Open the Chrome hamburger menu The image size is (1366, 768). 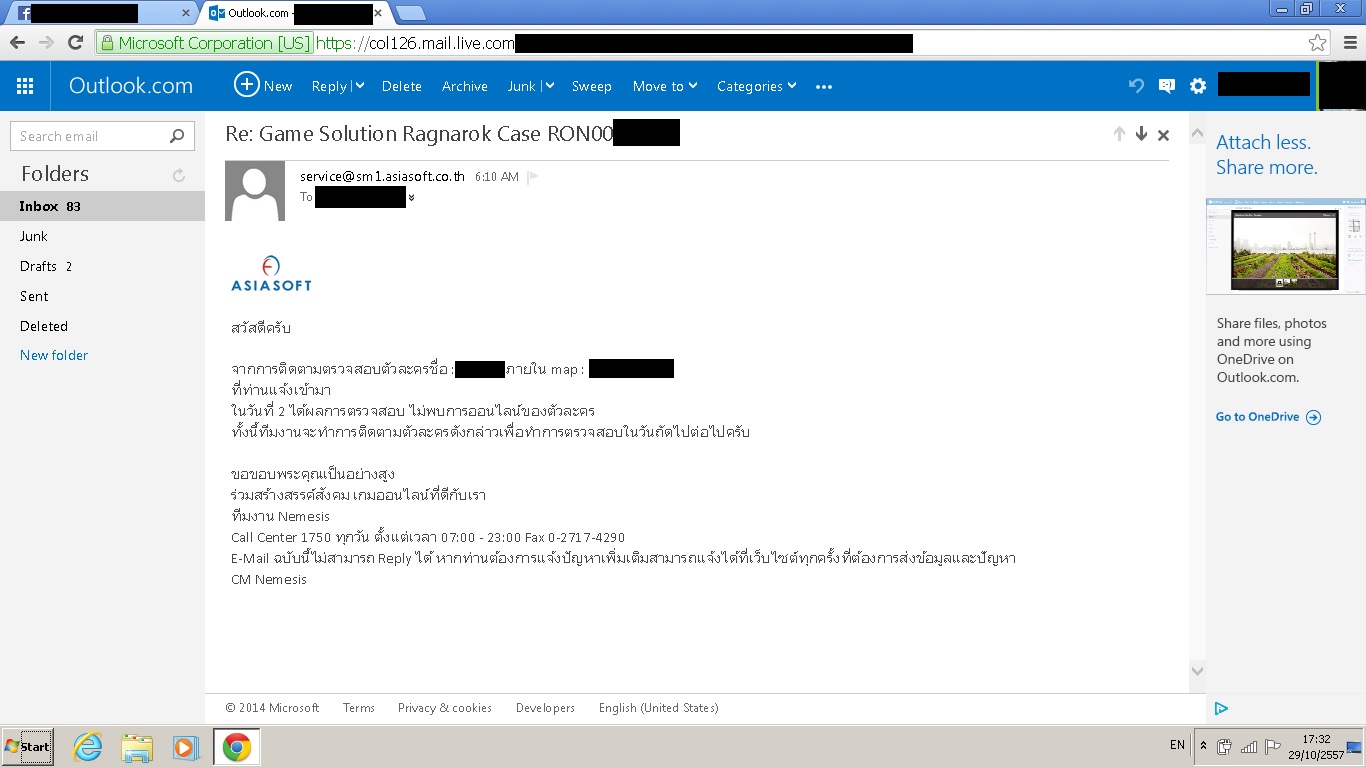(x=1350, y=43)
